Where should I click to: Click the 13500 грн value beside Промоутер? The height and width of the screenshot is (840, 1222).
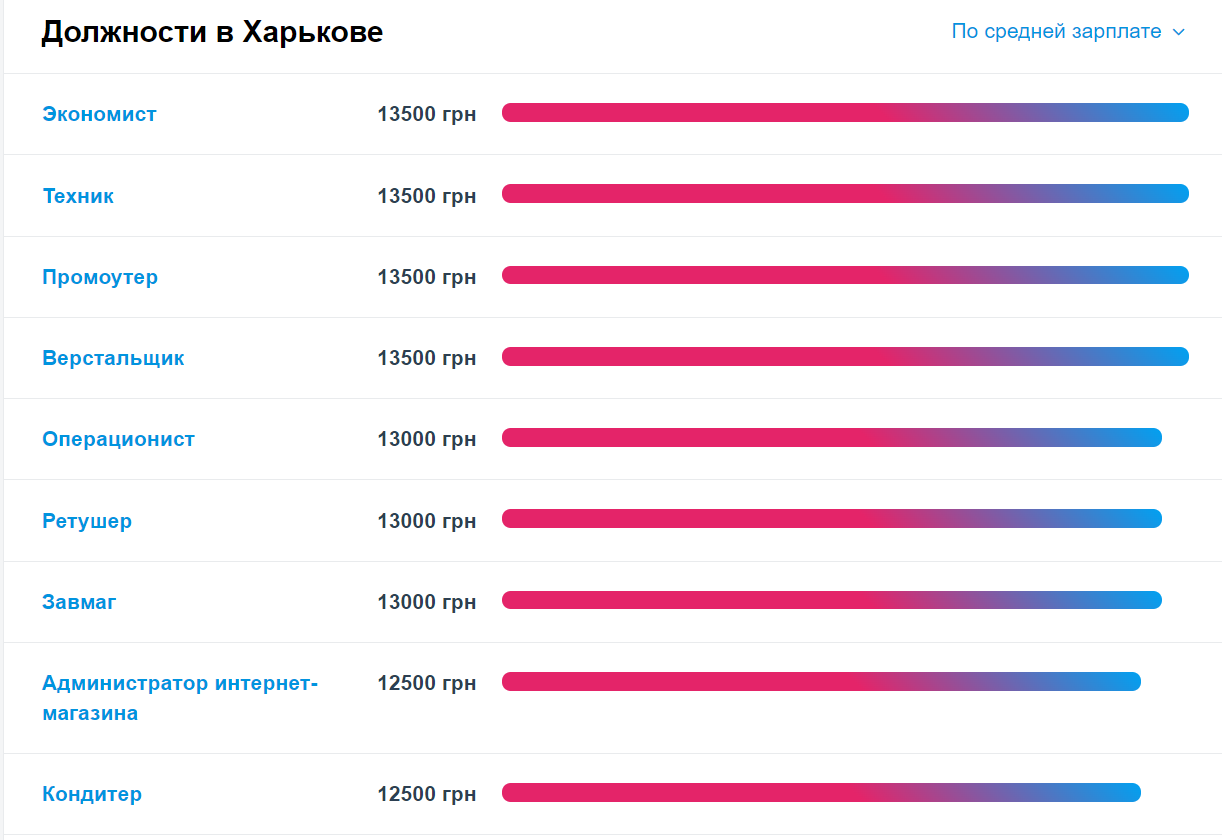click(426, 277)
